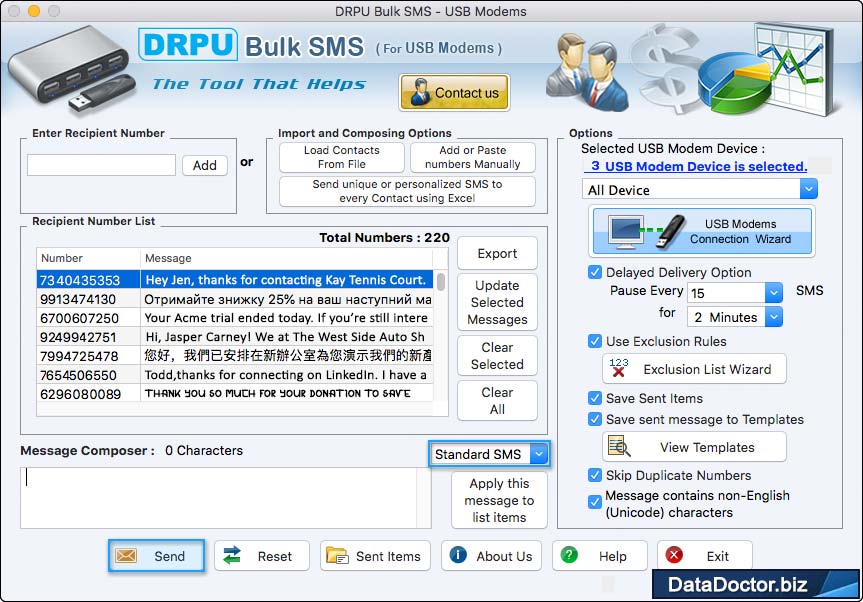The height and width of the screenshot is (602, 863).
Task: Click Add recipient number button
Action: 205,165
